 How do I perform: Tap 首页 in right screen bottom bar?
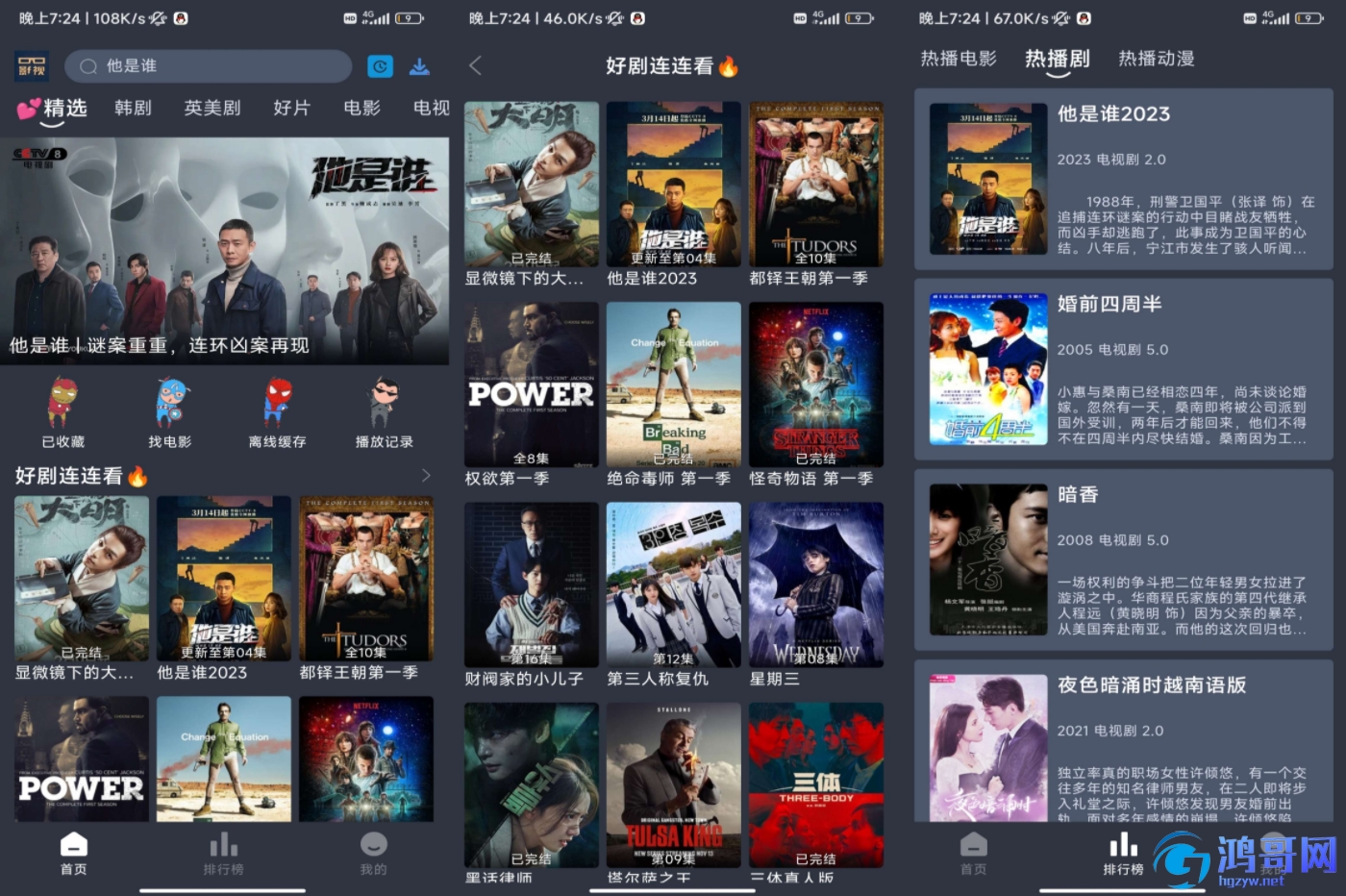coord(973,854)
